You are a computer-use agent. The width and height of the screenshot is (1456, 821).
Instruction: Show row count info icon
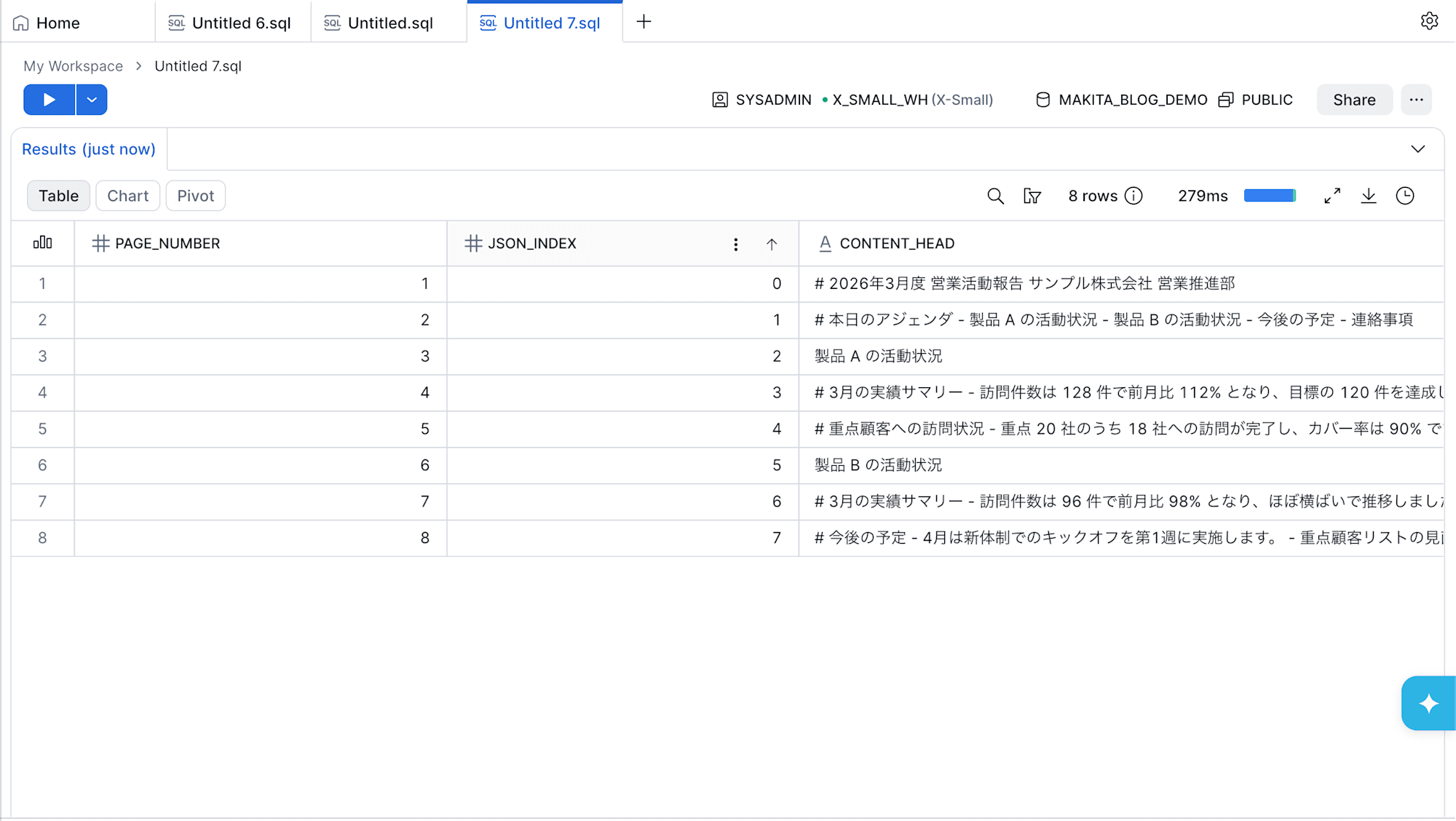tap(1133, 196)
